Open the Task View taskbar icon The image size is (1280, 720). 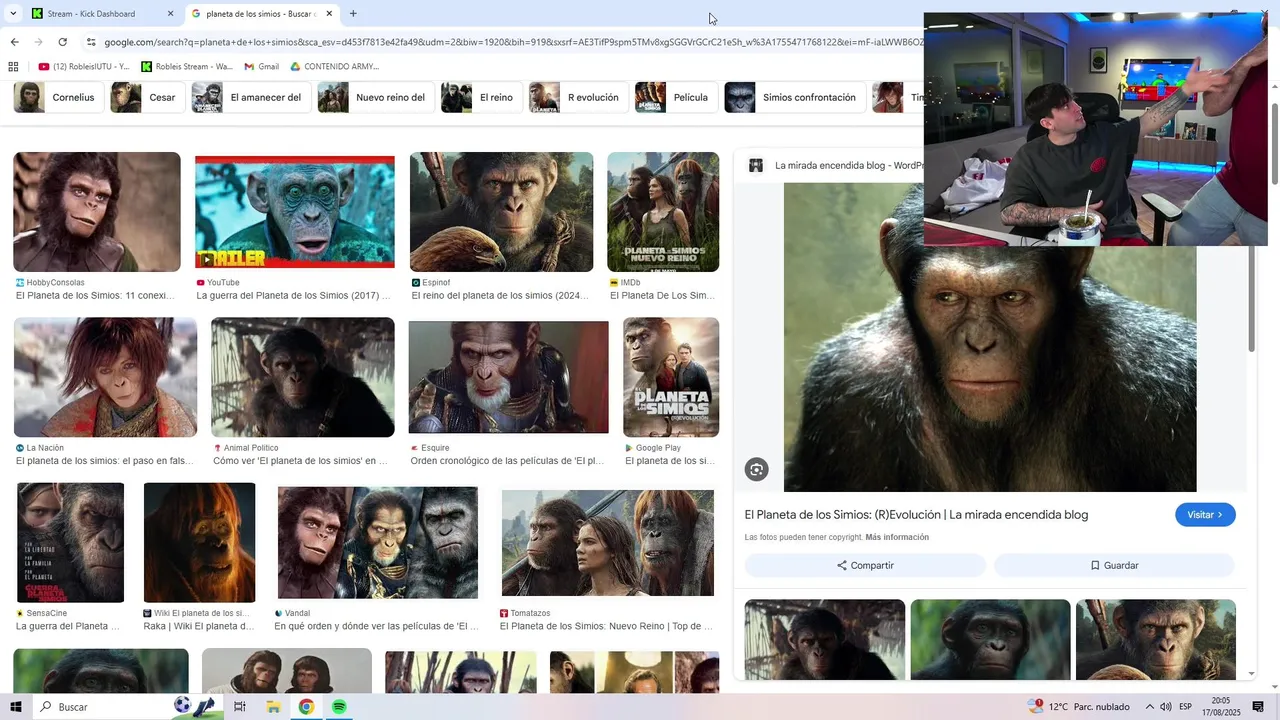[240, 707]
